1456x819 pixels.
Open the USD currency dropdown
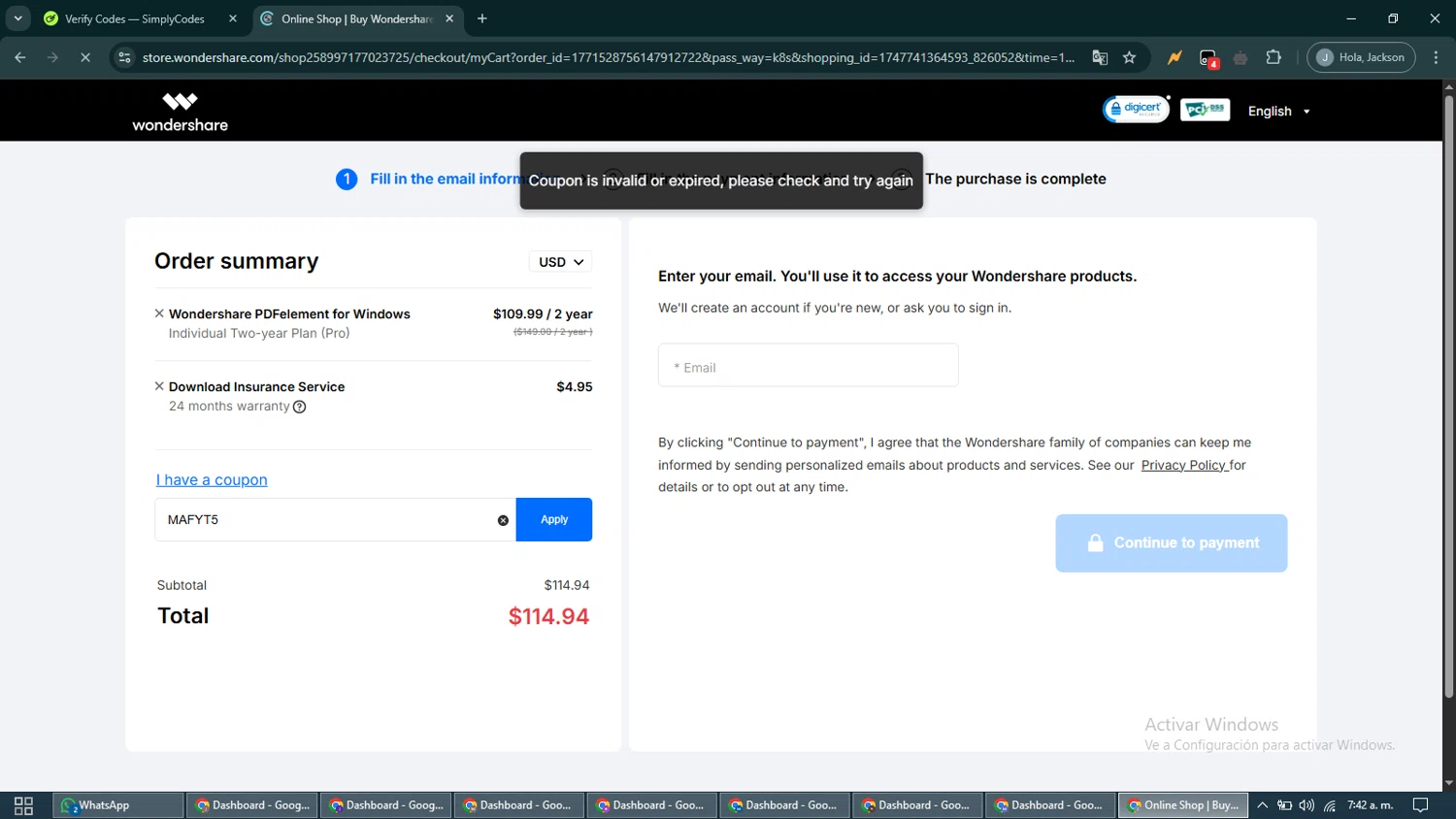tap(561, 262)
